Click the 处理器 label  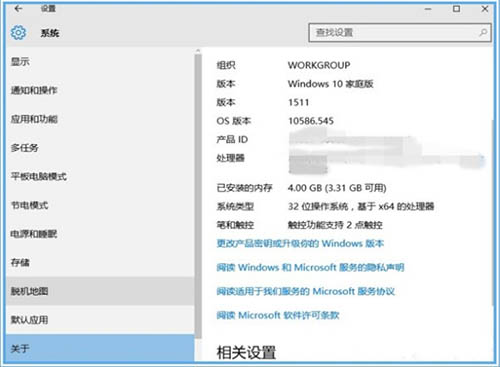pyautogui.click(x=230, y=158)
